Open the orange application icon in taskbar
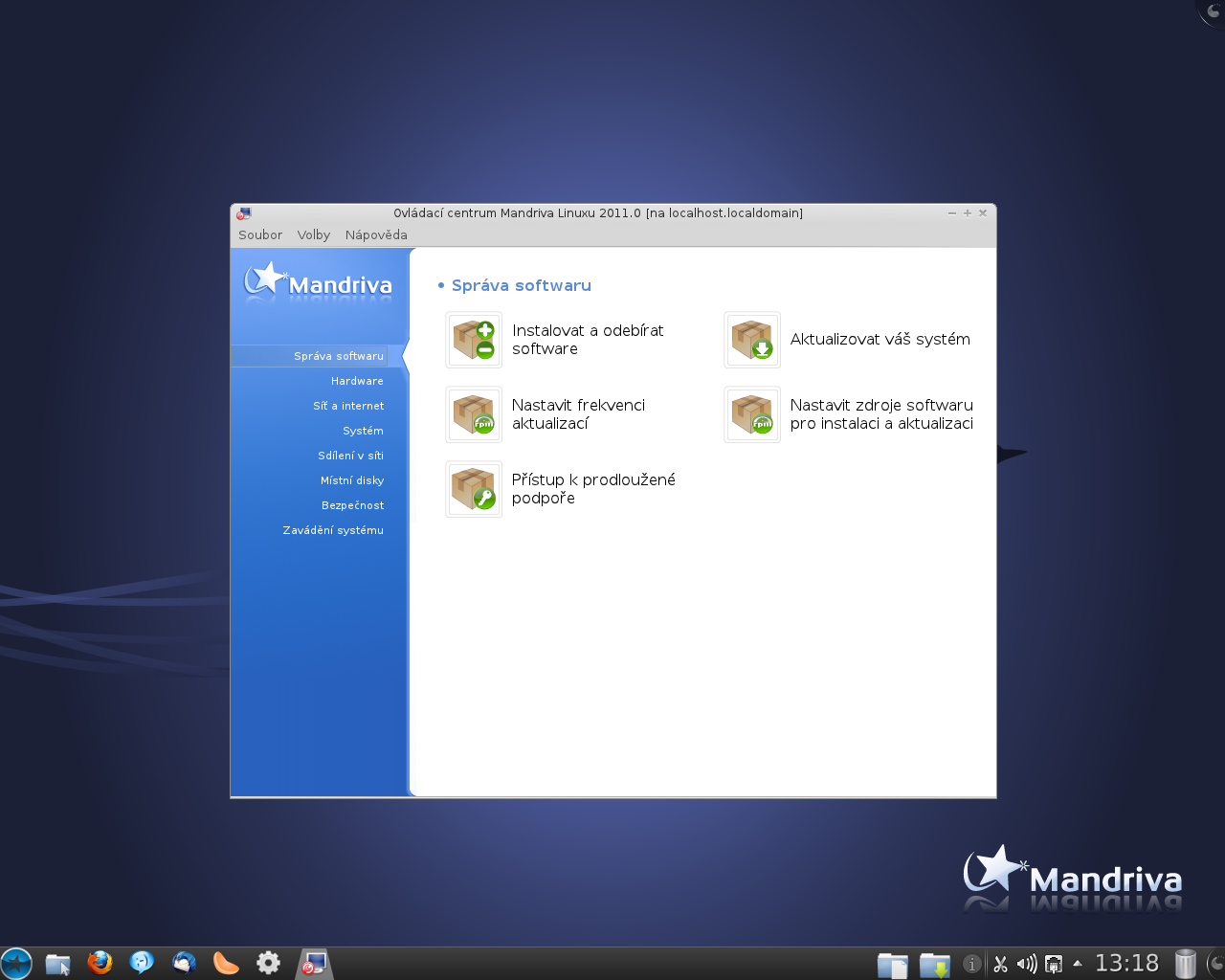 click(226, 963)
